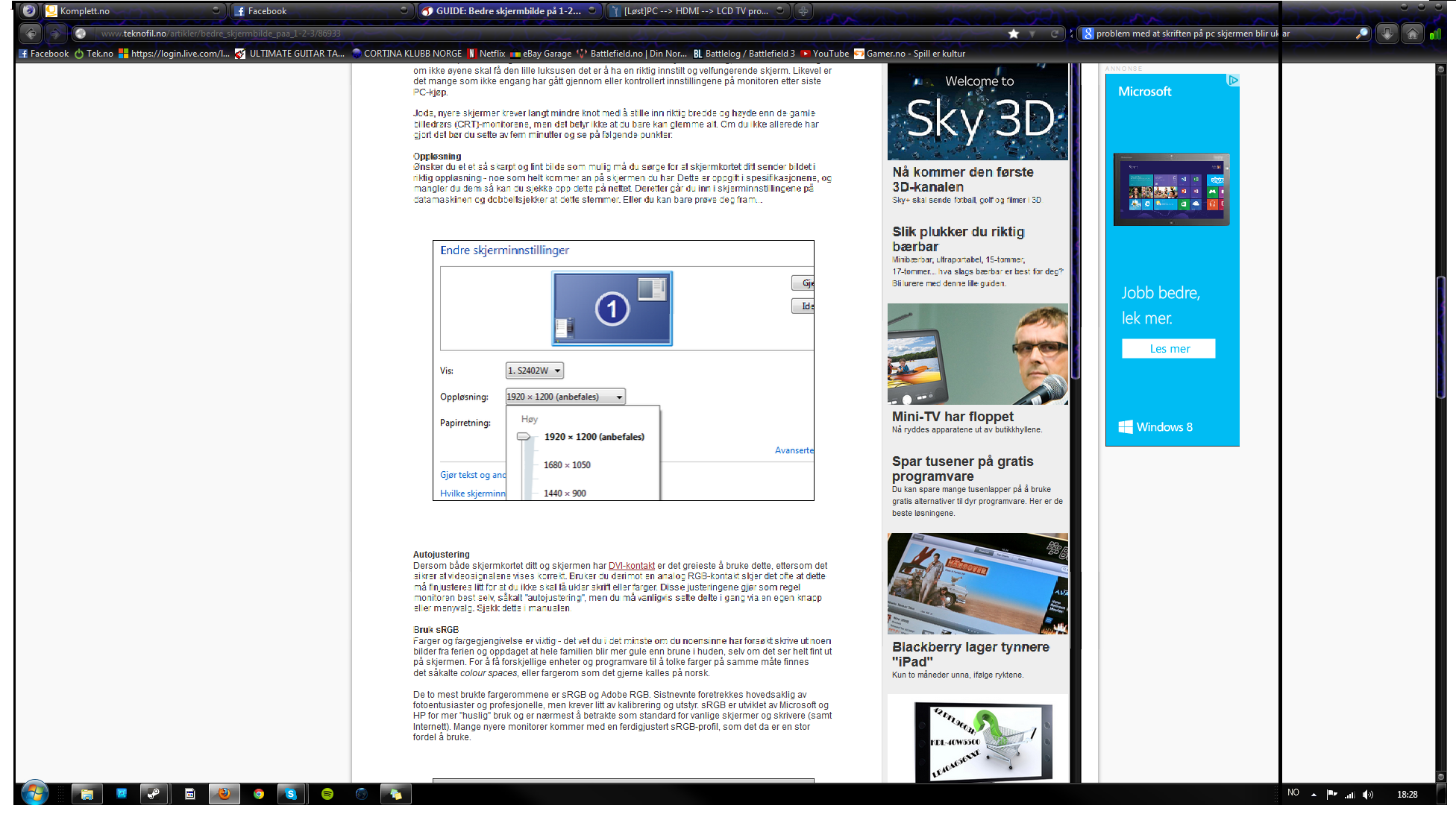Open Steam from the taskbar

(153, 794)
